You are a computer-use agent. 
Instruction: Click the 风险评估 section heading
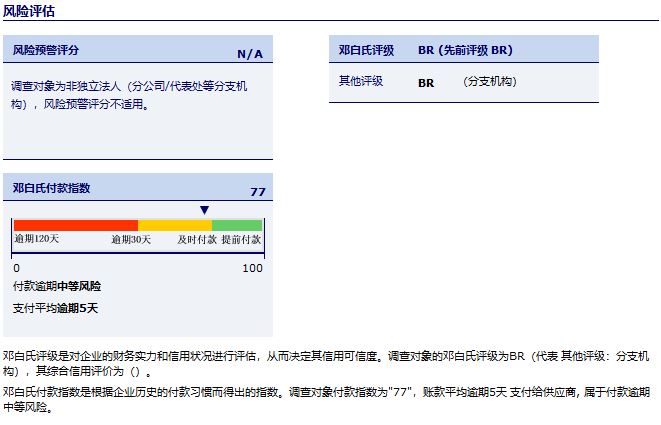tap(29, 11)
